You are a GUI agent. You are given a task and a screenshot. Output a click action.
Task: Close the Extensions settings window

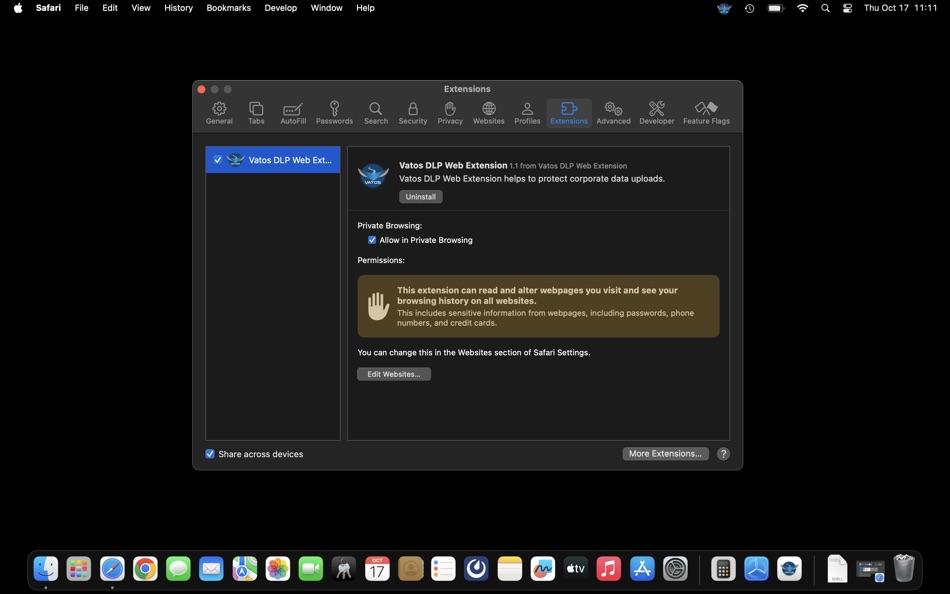201,89
